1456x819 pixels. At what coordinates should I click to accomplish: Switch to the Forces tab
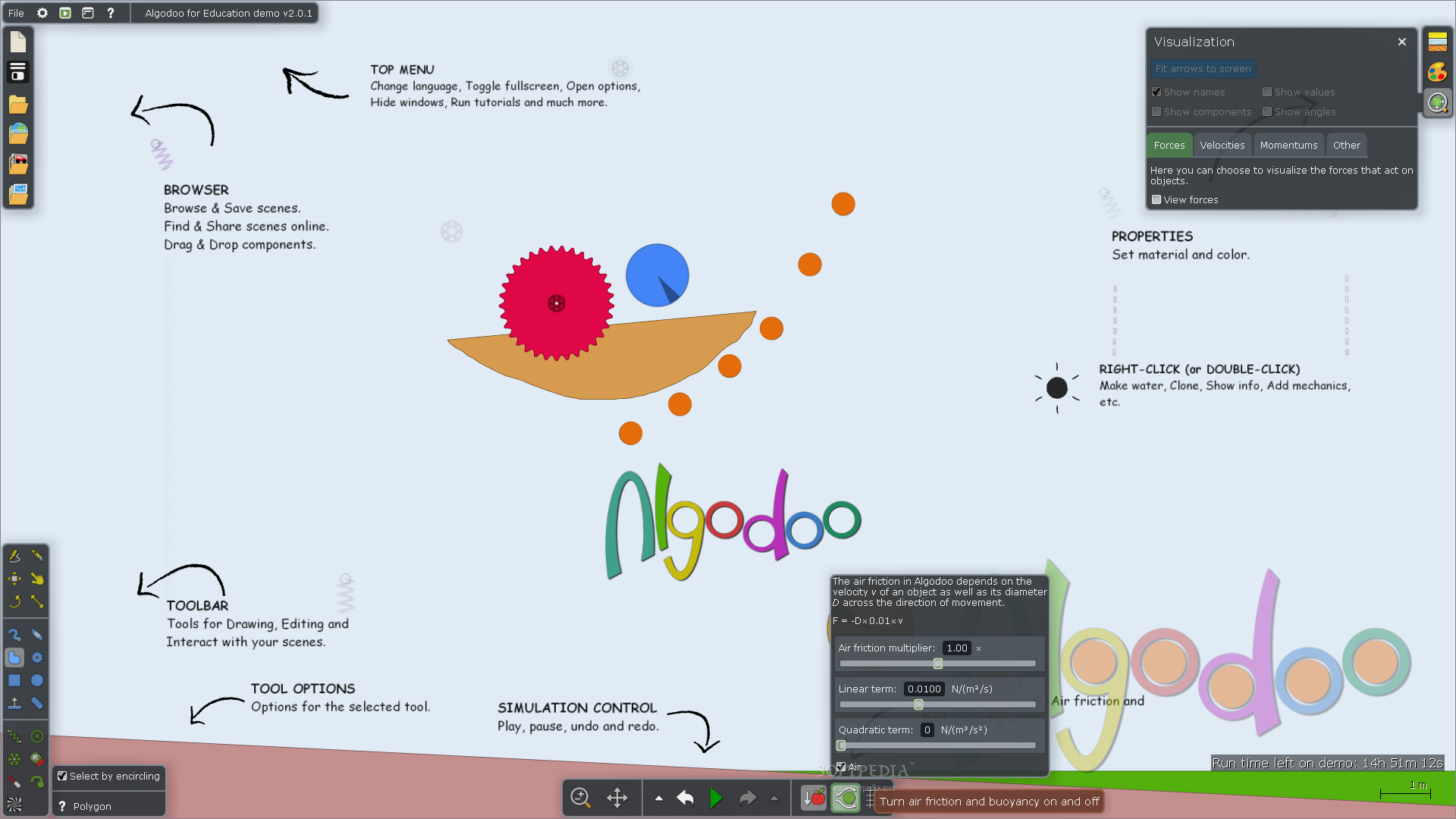(x=1169, y=145)
